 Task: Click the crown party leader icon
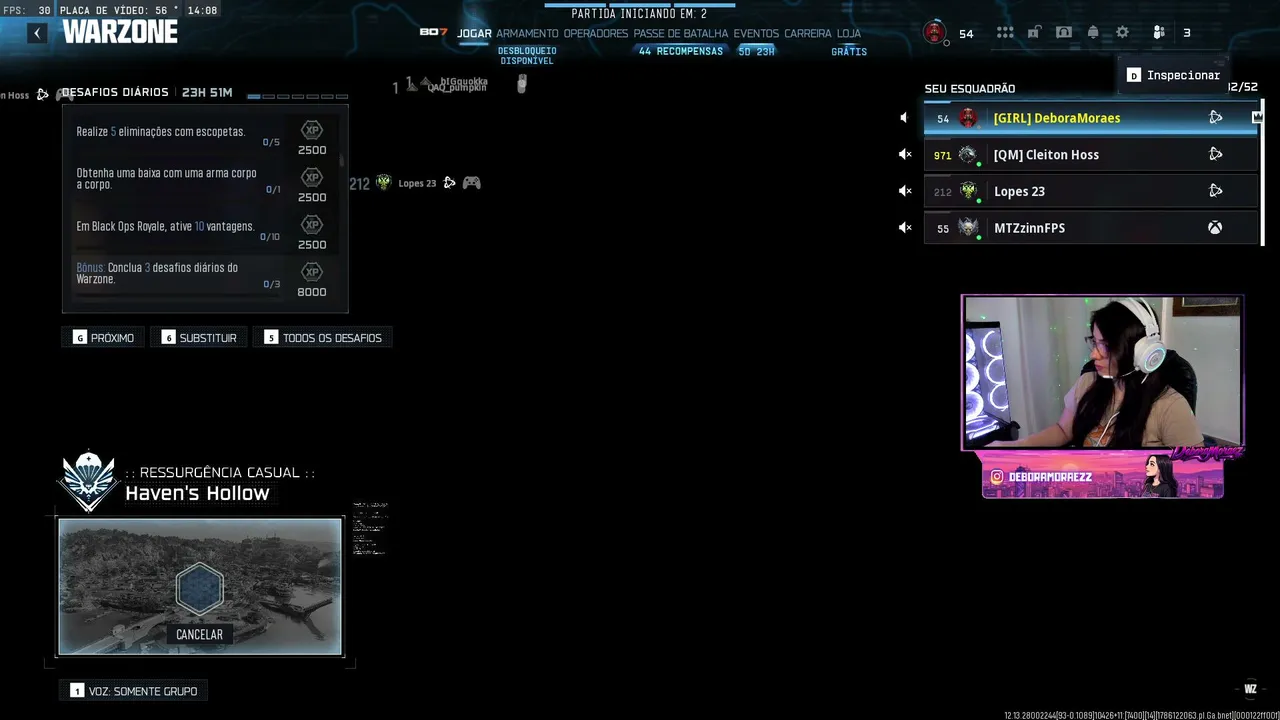[1257, 117]
